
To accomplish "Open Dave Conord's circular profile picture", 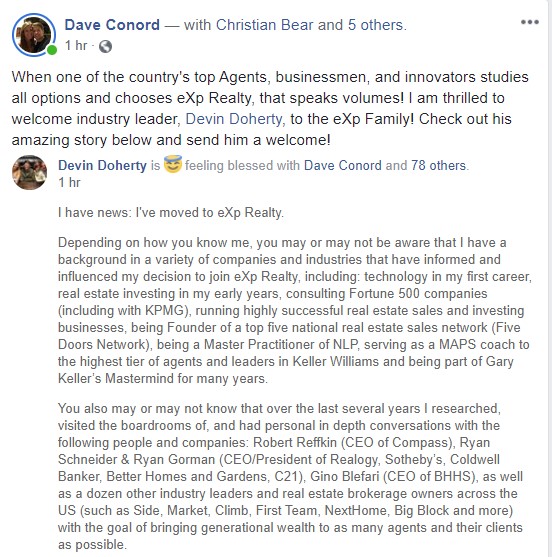I will pos(34,35).
